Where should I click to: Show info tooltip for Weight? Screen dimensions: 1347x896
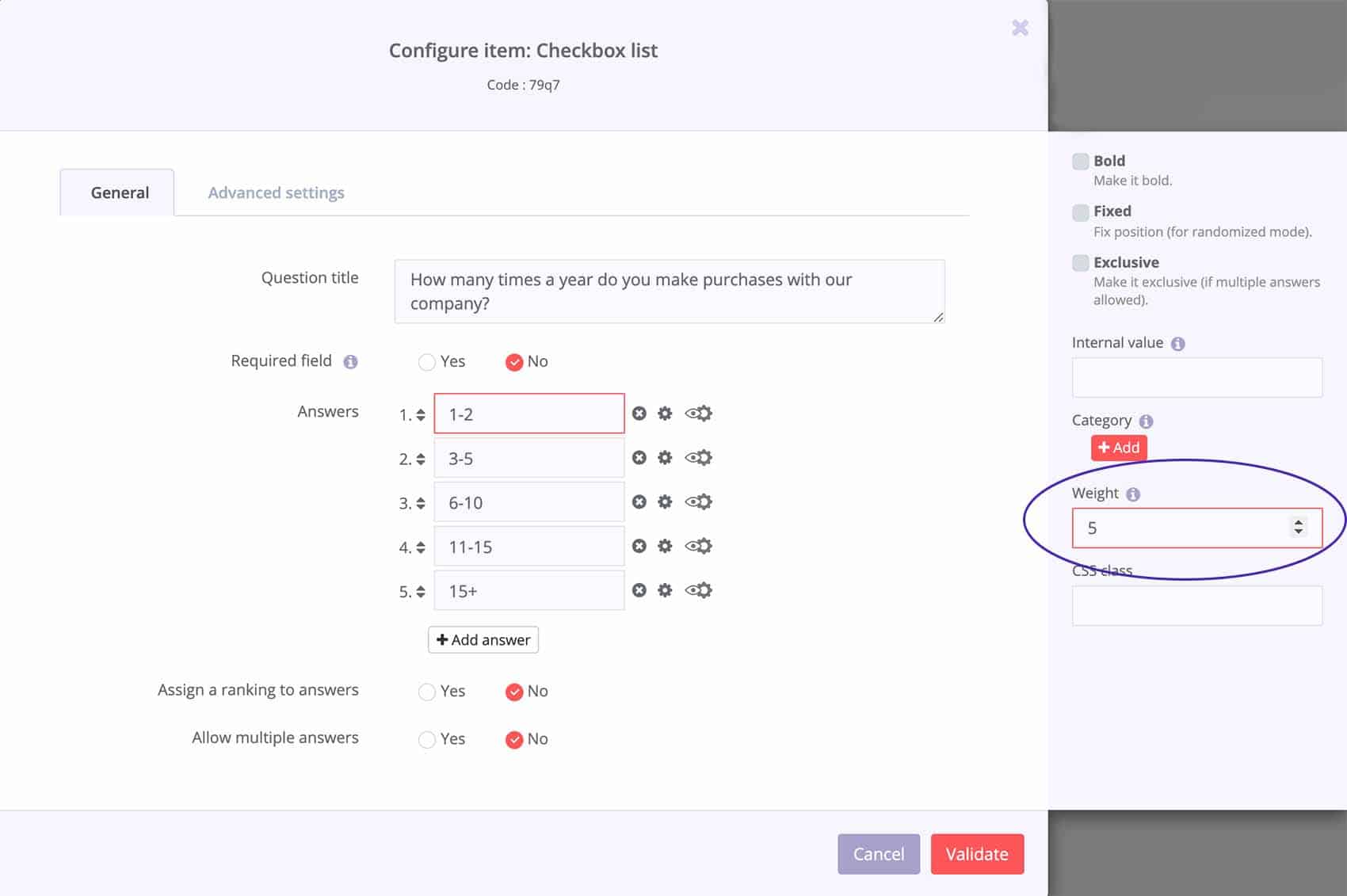point(1133,494)
